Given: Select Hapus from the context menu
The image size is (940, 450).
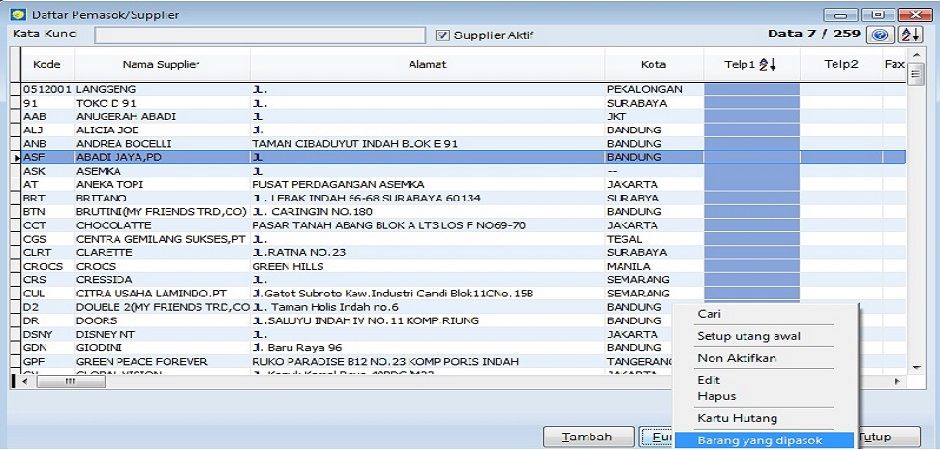Looking at the screenshot, I should (716, 396).
